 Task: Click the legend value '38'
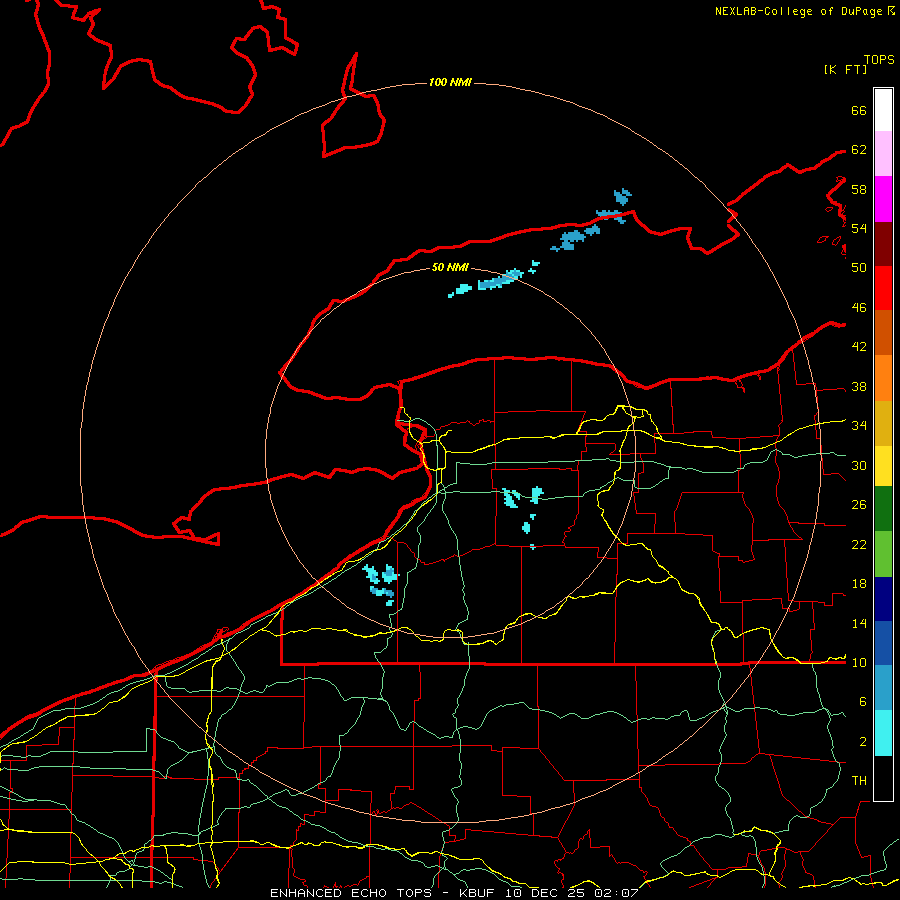pyautogui.click(x=859, y=386)
